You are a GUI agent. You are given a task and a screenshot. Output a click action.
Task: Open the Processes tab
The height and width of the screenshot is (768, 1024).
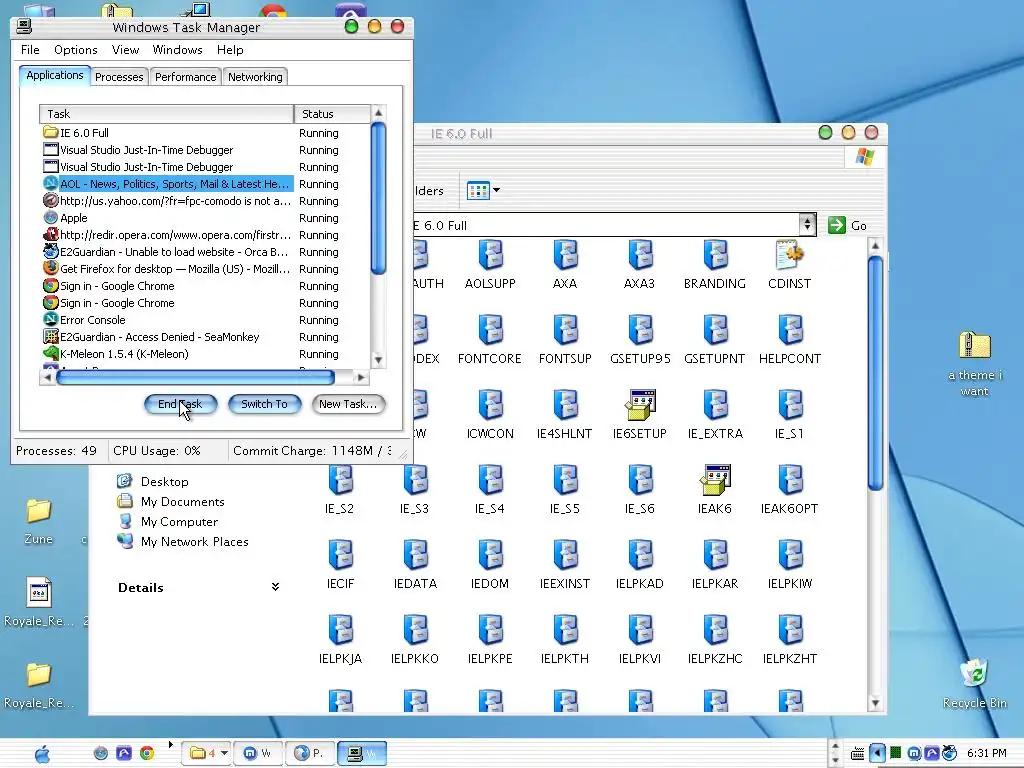tap(119, 76)
